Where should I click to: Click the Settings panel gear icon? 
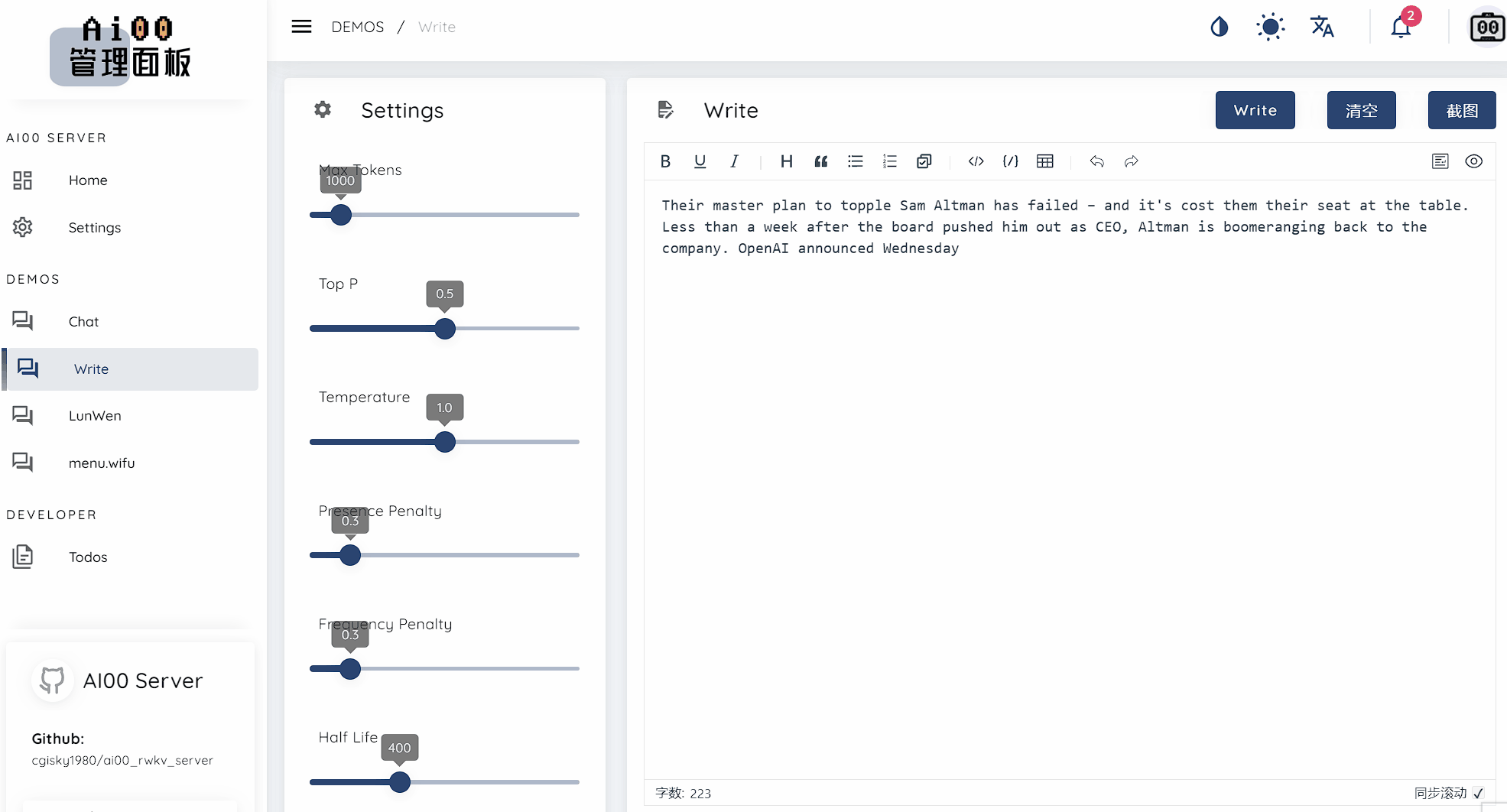tap(323, 109)
